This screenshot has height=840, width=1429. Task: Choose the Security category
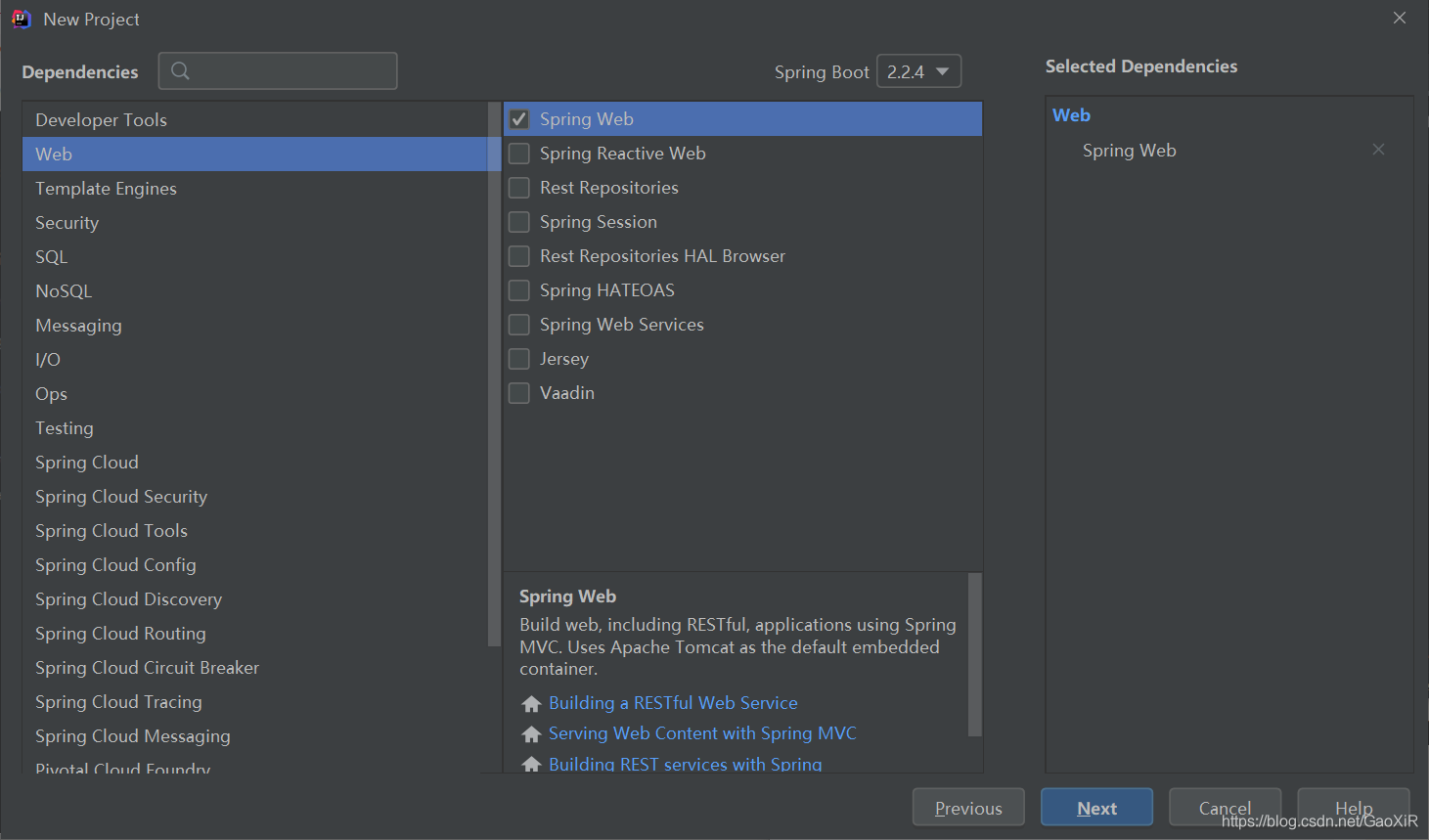(x=254, y=222)
